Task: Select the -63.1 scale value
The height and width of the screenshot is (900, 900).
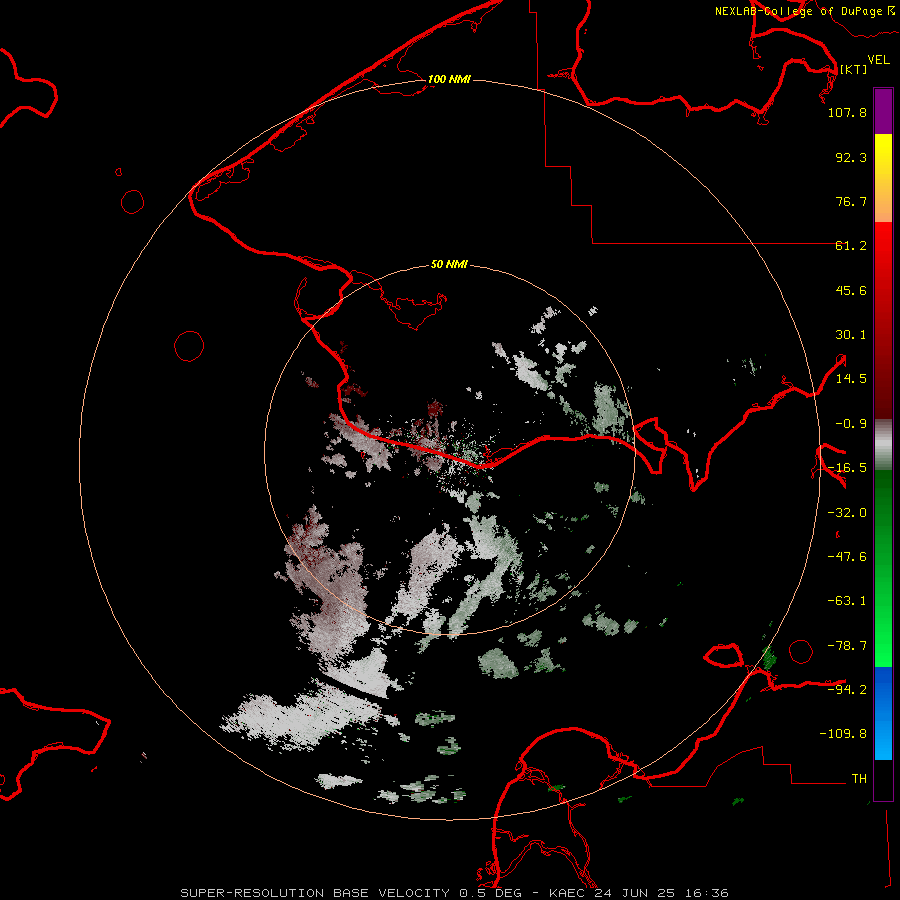Action: [x=847, y=601]
